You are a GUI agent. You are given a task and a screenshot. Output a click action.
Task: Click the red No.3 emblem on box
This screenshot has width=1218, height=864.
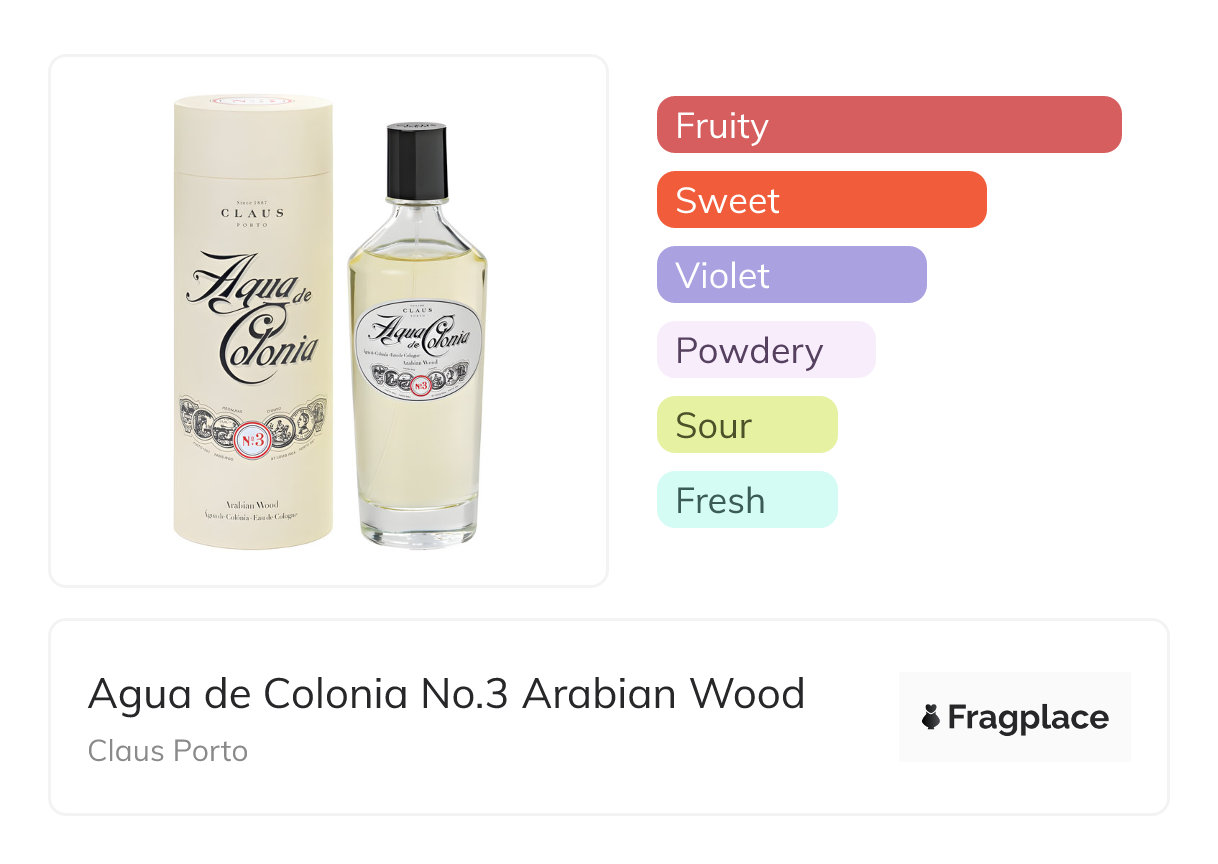(x=253, y=439)
